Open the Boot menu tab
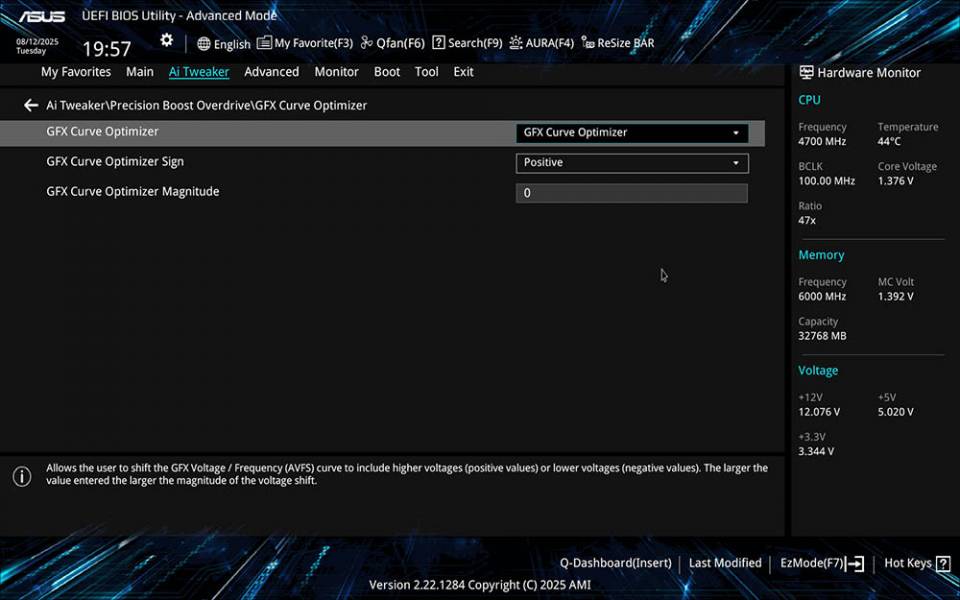Viewport: 960px width, 600px height. [386, 71]
